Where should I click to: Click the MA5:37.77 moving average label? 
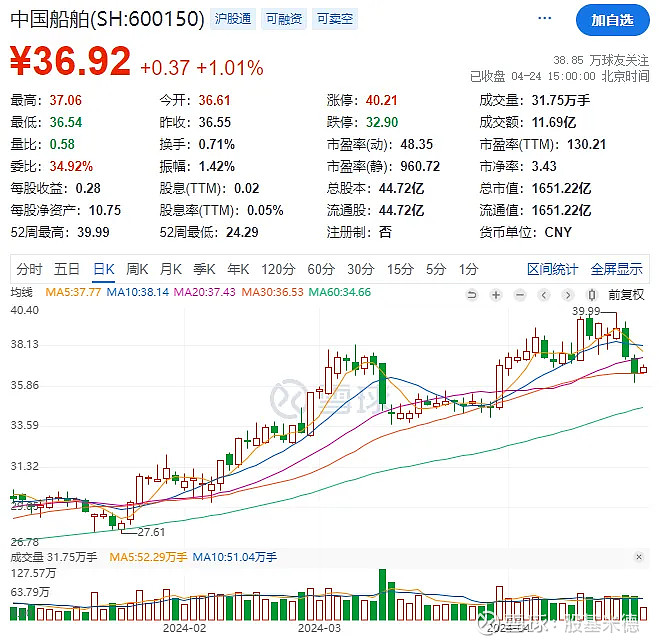point(73,292)
